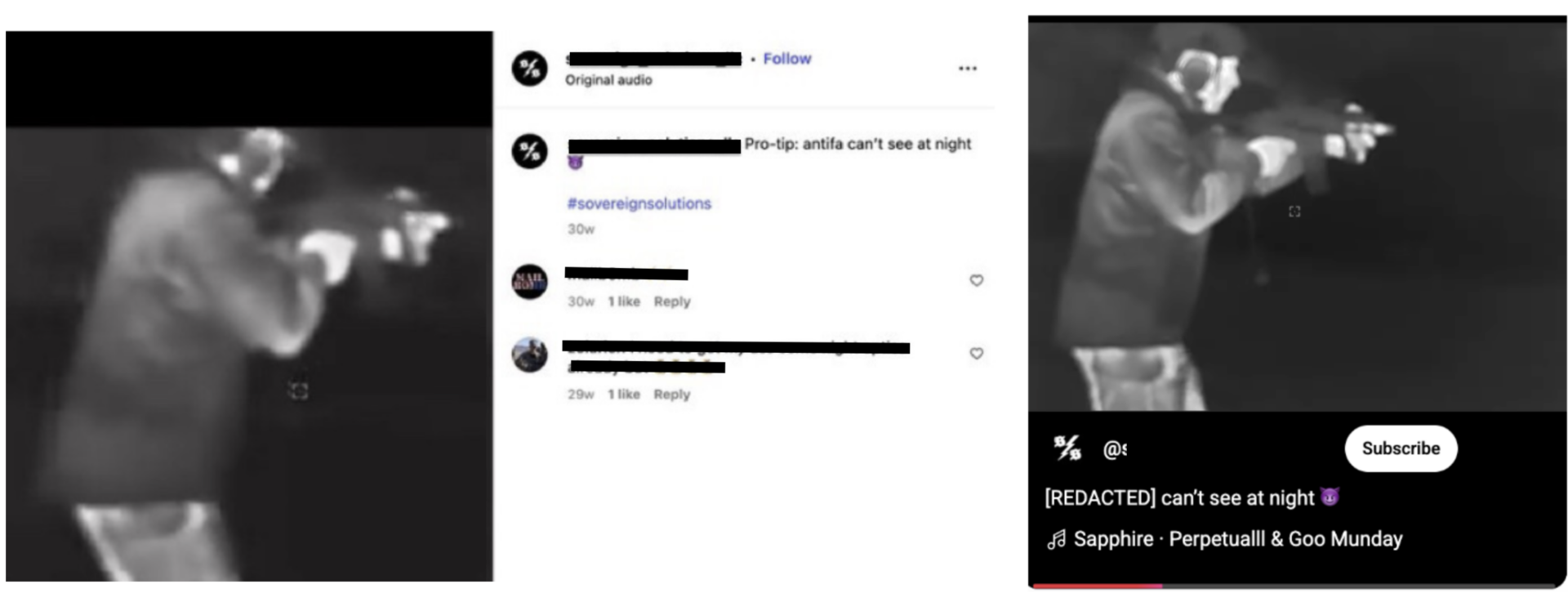Click the poster's profile avatar in the header
Screen dimensions: 1568x602
[x=530, y=68]
